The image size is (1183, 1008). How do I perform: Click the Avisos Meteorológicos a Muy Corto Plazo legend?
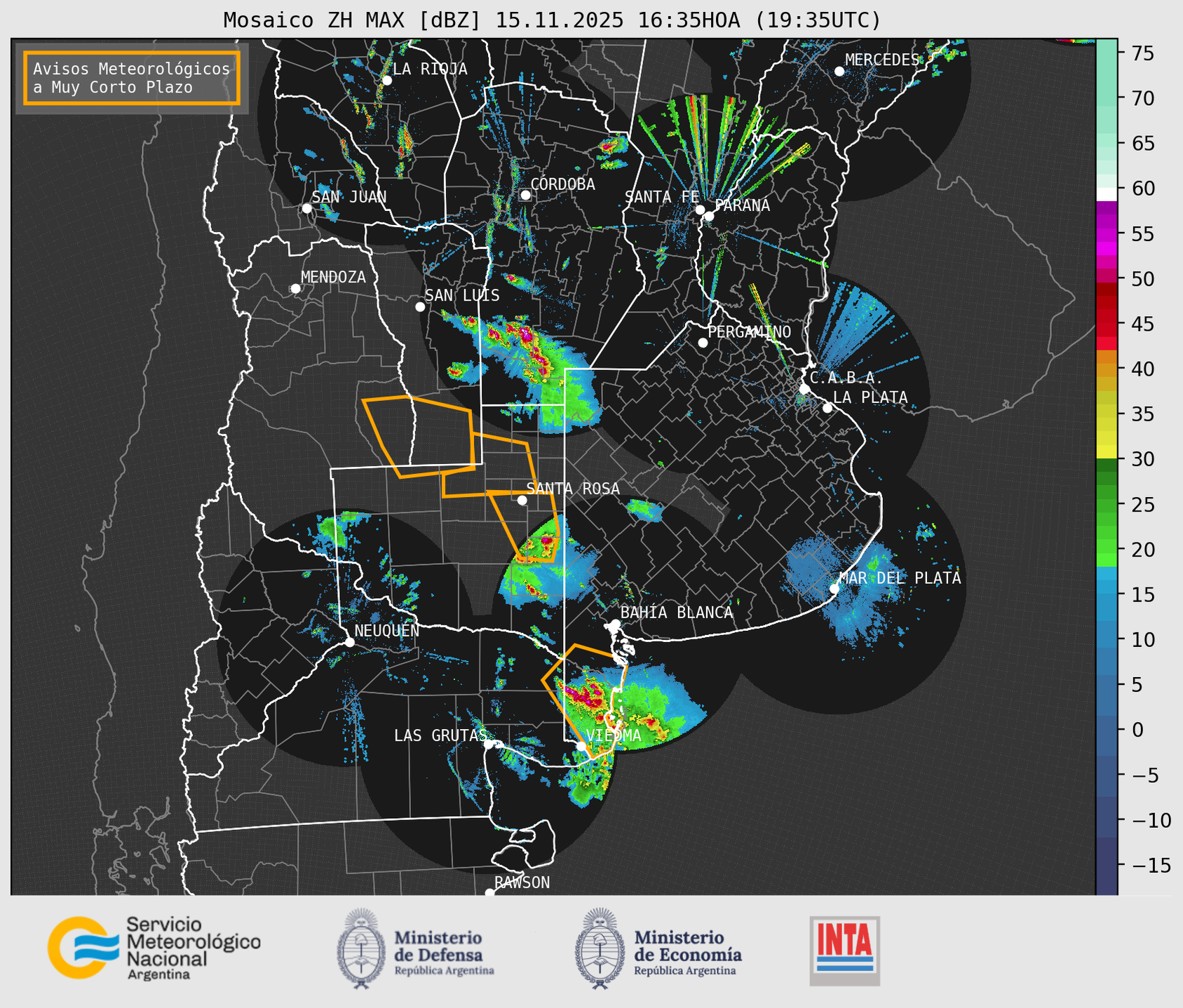[x=132, y=78]
